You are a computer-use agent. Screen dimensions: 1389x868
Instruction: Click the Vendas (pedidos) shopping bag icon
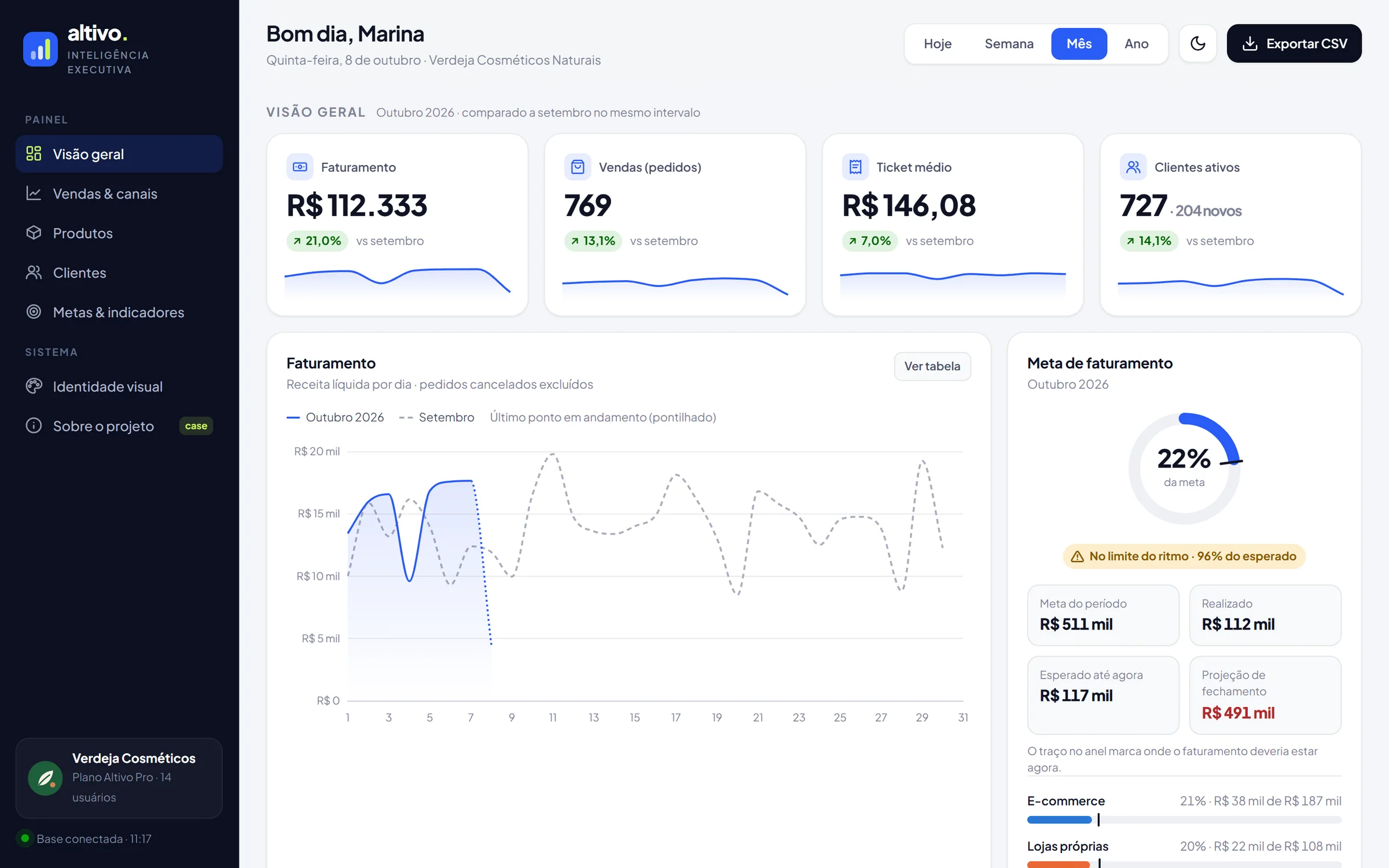[x=578, y=167]
